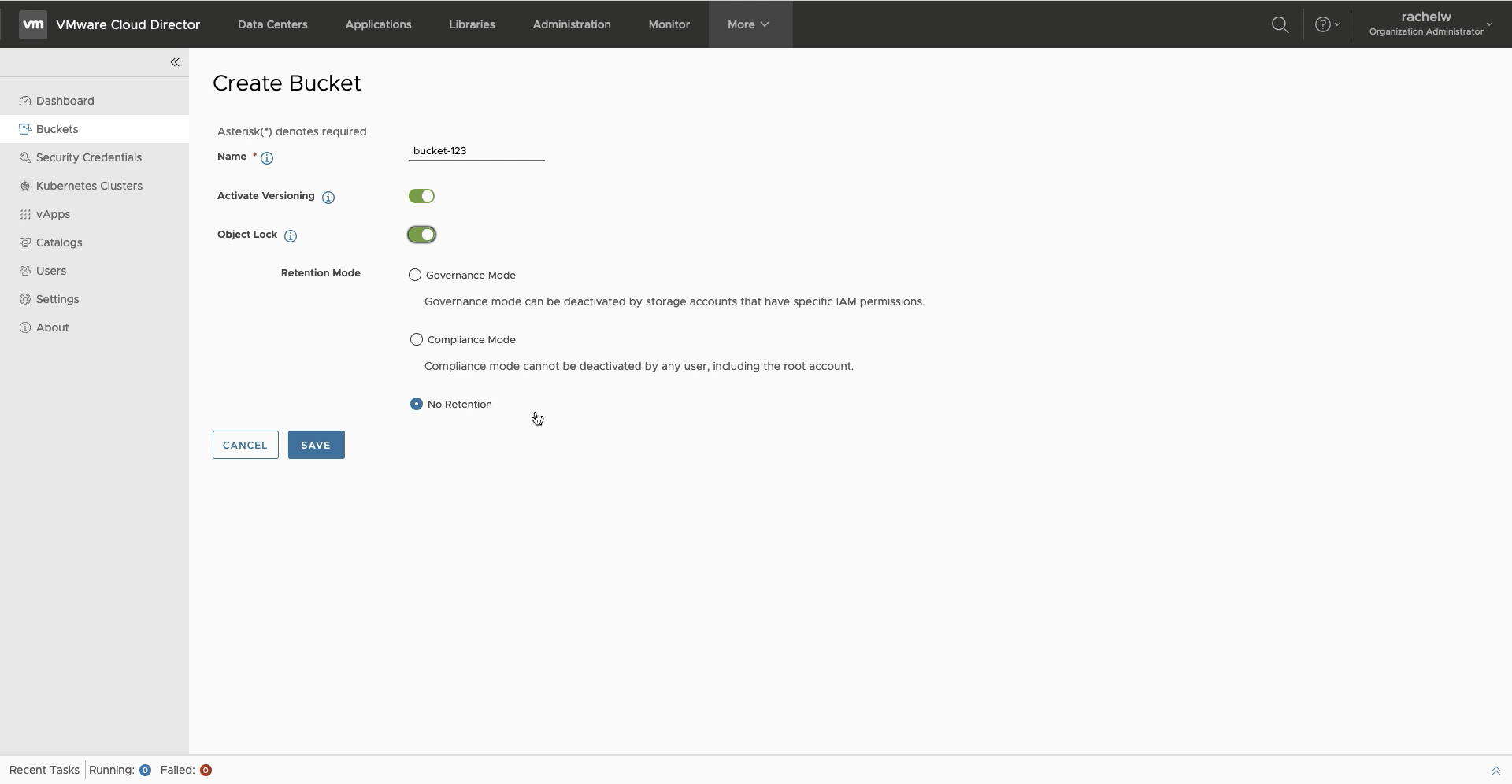Open the More dropdown menu
Screen dimensions: 1512x784
pos(750,24)
